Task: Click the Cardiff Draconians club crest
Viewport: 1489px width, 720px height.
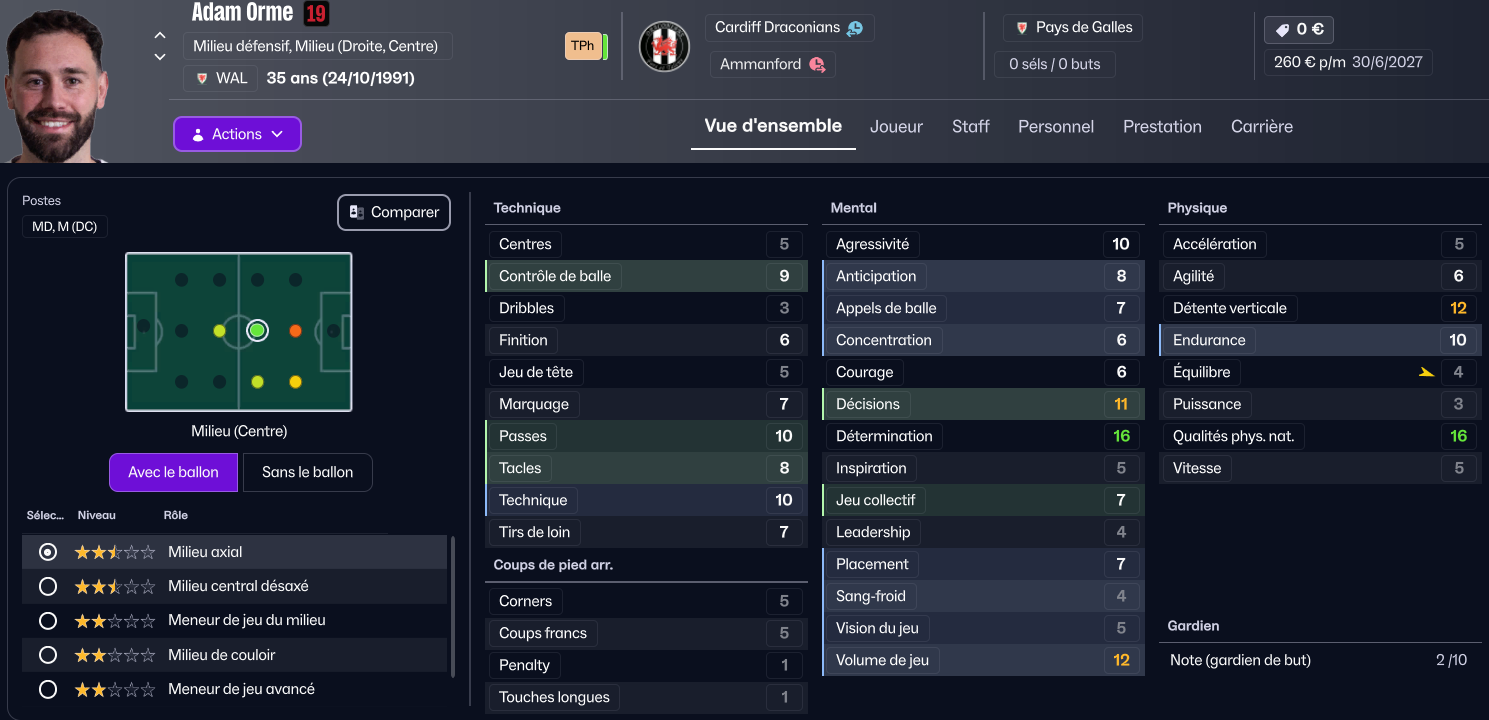Action: [664, 46]
